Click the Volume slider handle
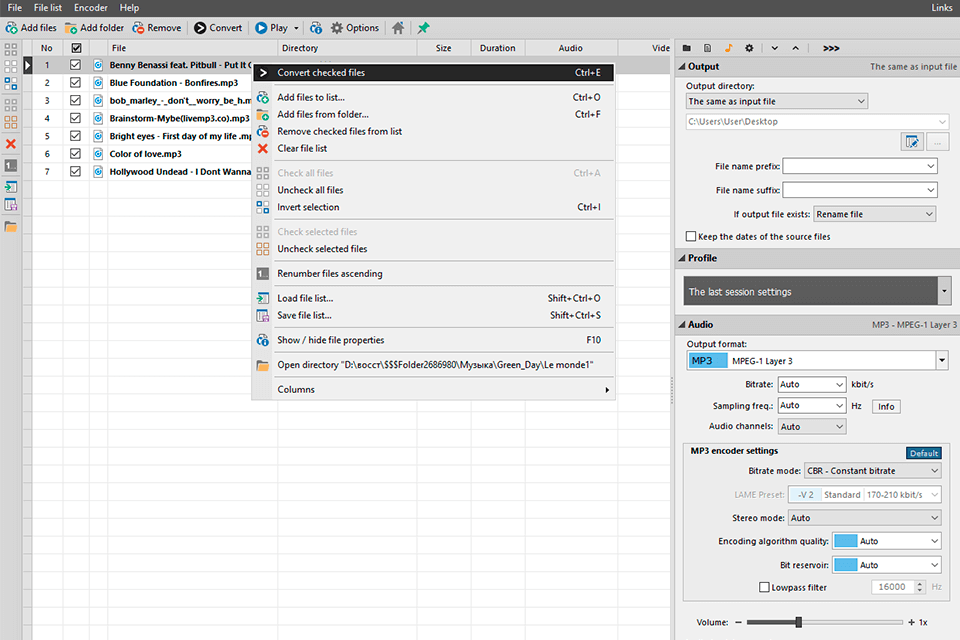Image resolution: width=960 pixels, height=640 pixels. click(x=798, y=622)
